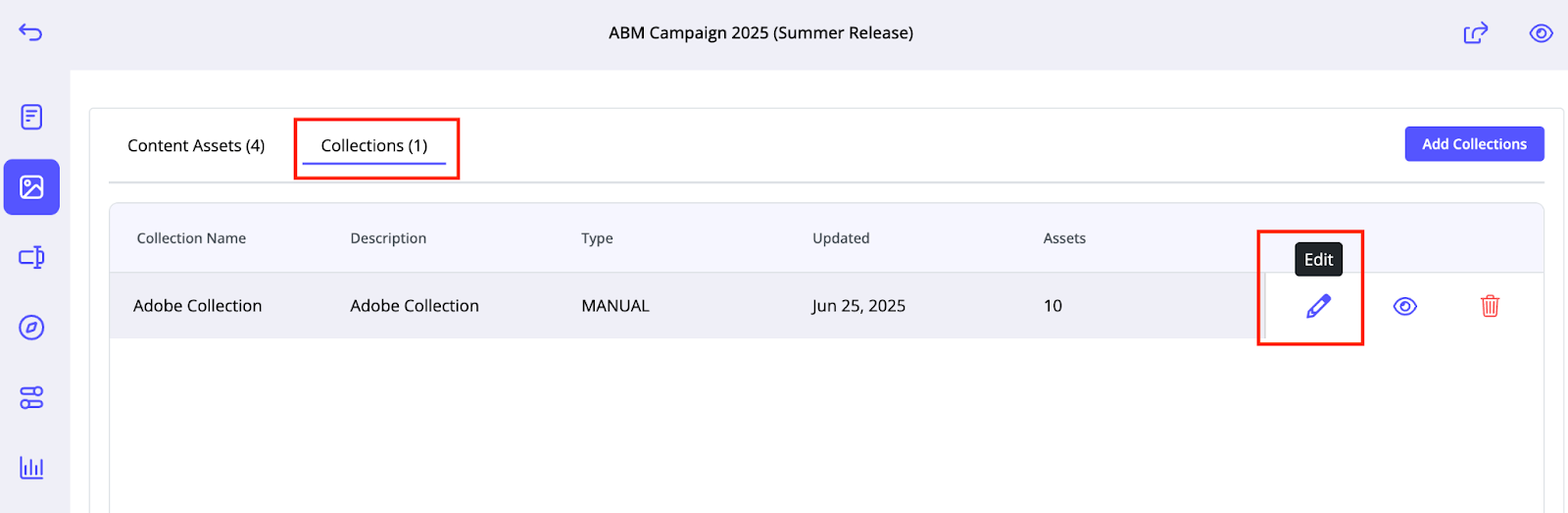Viewport: 1568px width, 513px height.
Task: Click the Assets column header
Action: pos(1064,238)
